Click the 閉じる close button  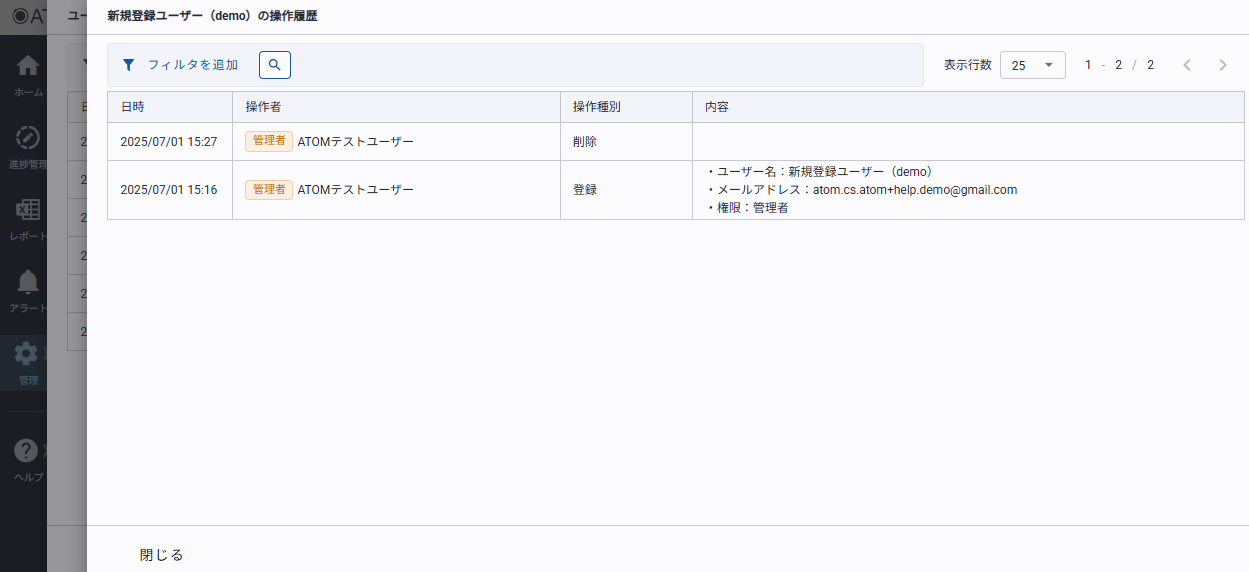point(161,555)
